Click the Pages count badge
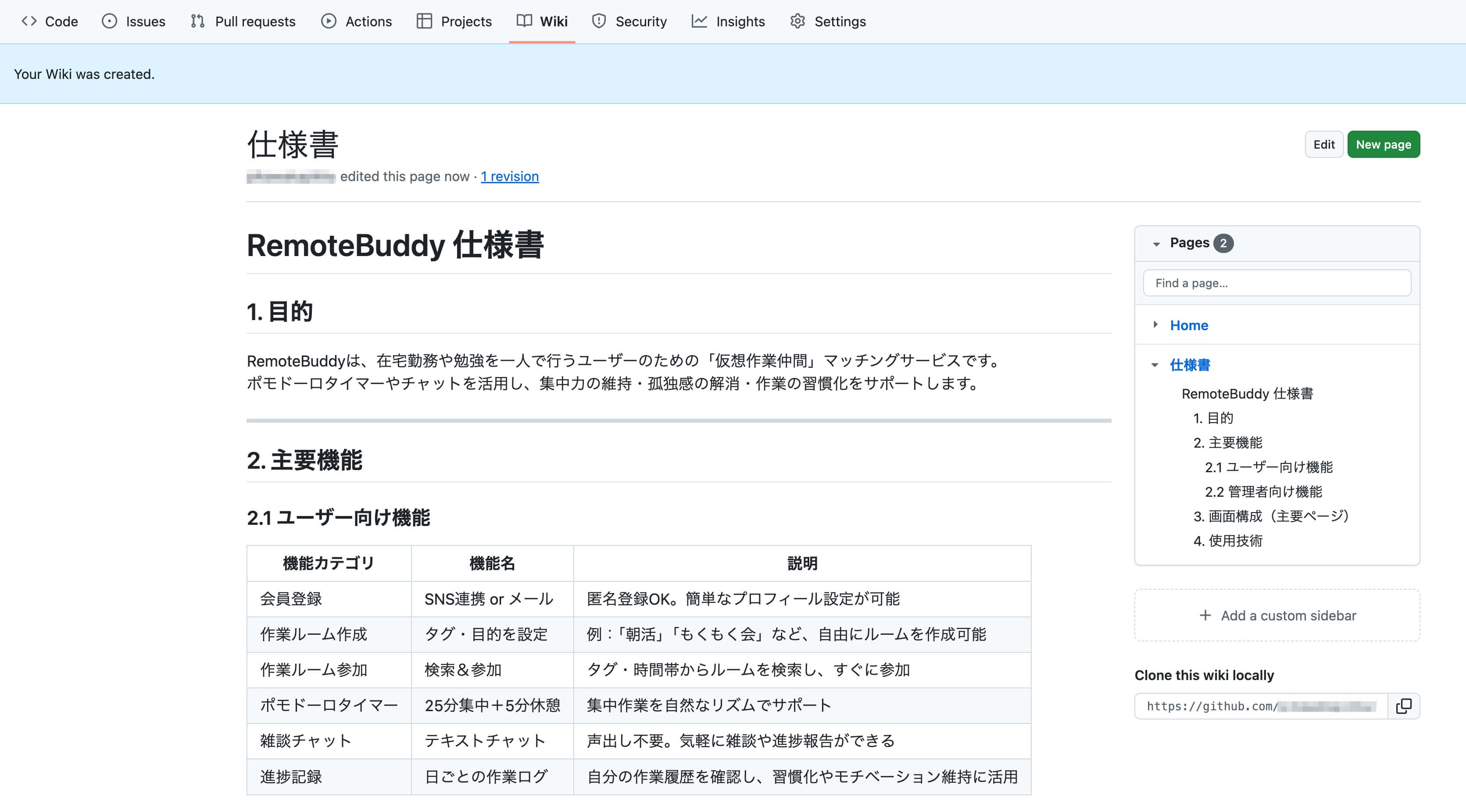Viewport: 1466px width, 812px height. pyautogui.click(x=1223, y=243)
